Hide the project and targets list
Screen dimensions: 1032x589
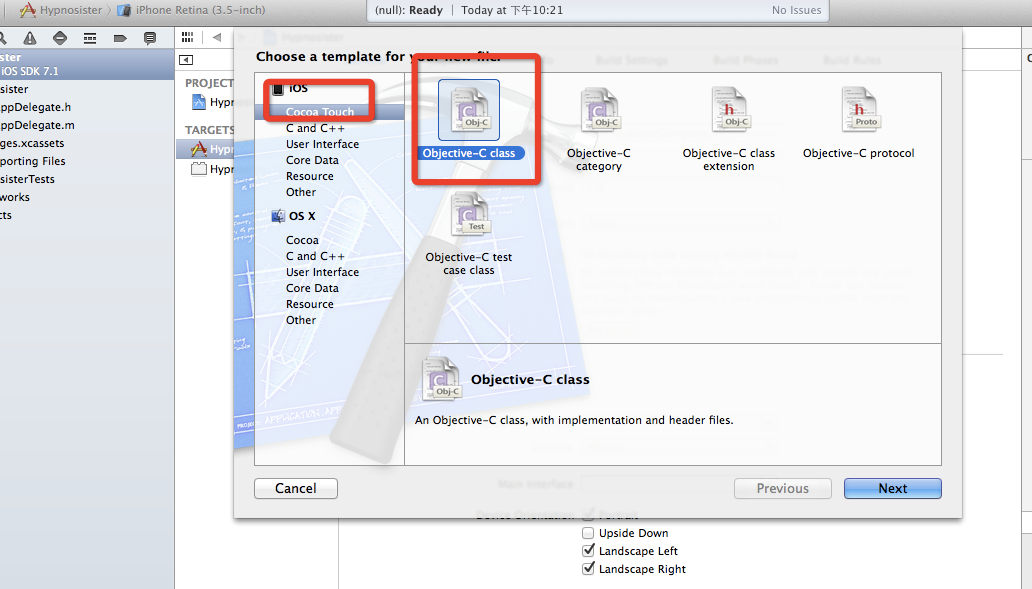186,60
